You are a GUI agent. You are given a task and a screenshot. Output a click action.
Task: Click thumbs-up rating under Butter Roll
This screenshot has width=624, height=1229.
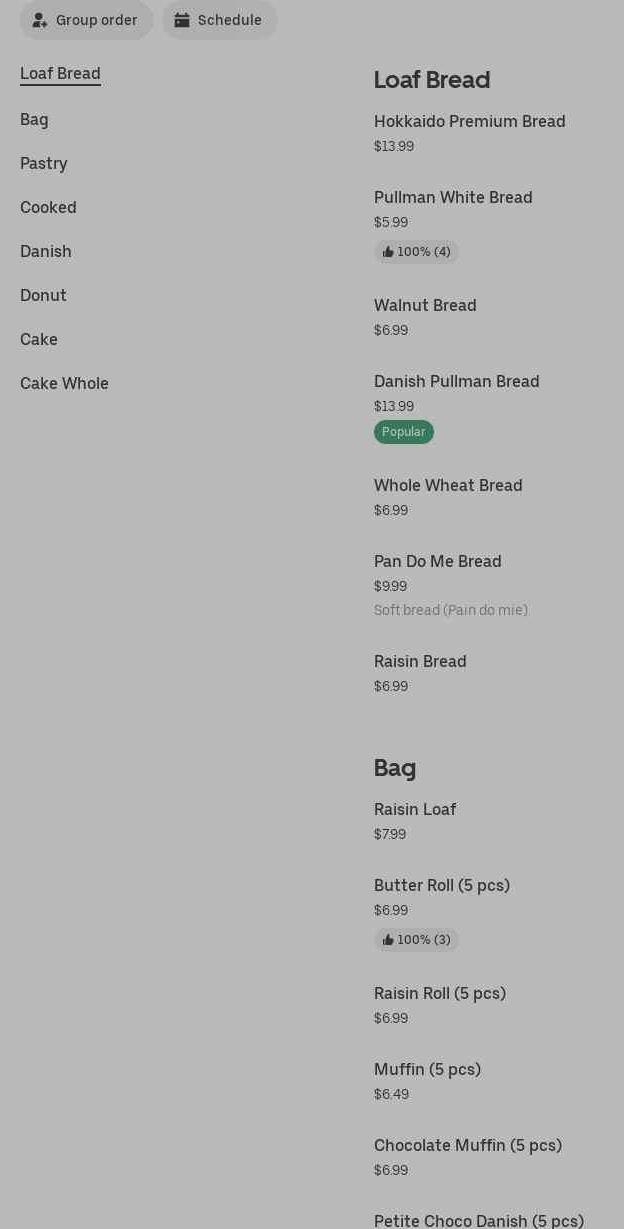416,940
